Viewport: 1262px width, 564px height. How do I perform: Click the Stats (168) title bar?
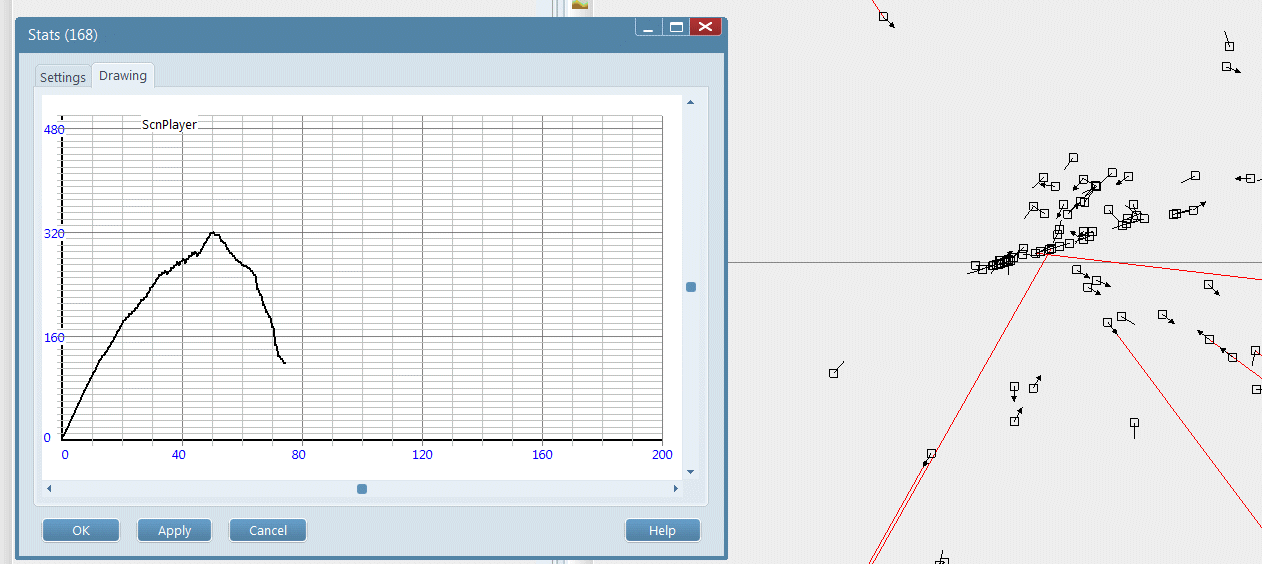tap(300, 35)
